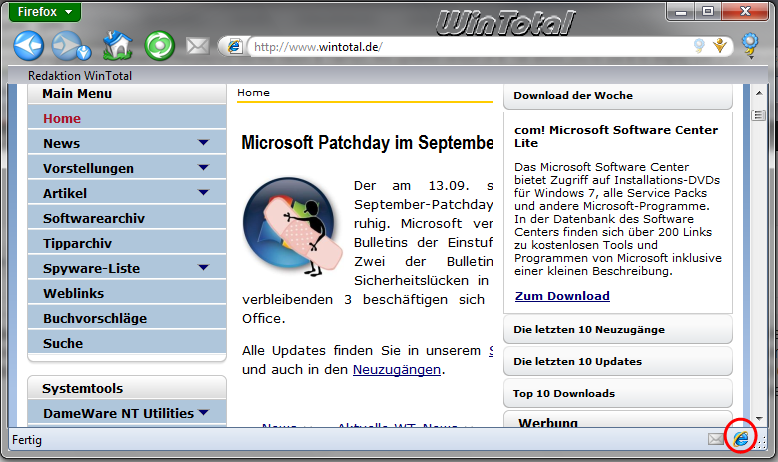Click the Werbung panel header

(x=618, y=421)
